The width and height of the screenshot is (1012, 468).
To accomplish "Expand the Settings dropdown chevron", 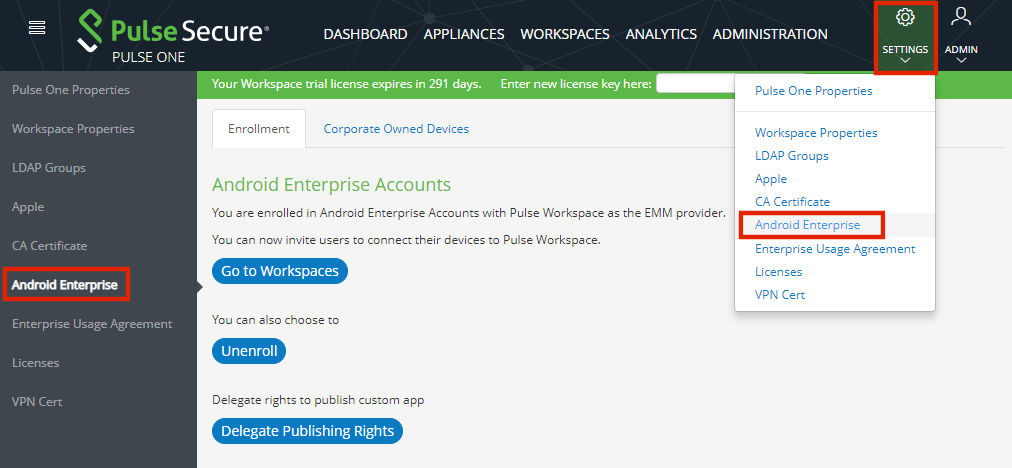I will [906, 61].
